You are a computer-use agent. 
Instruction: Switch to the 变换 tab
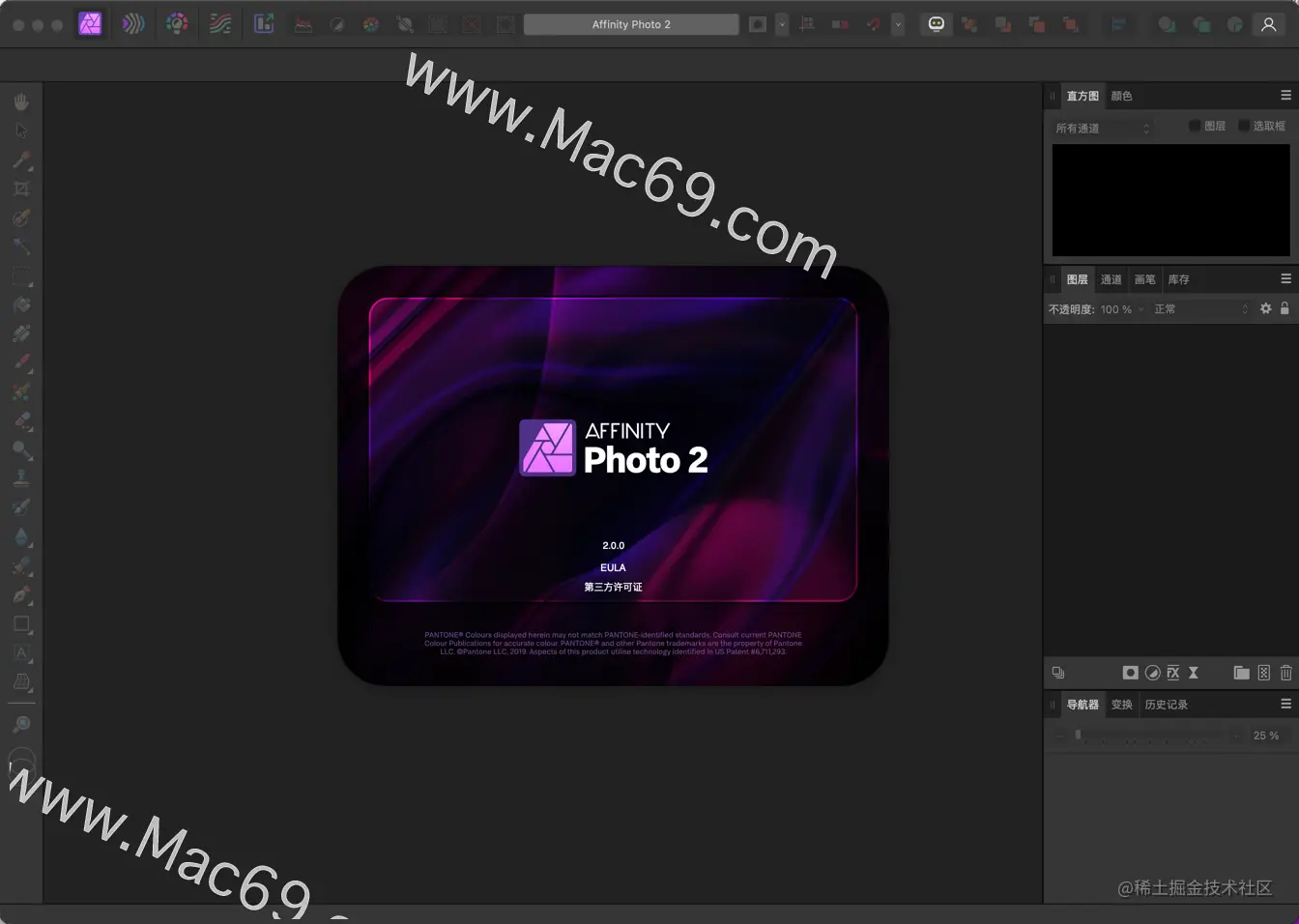1121,705
